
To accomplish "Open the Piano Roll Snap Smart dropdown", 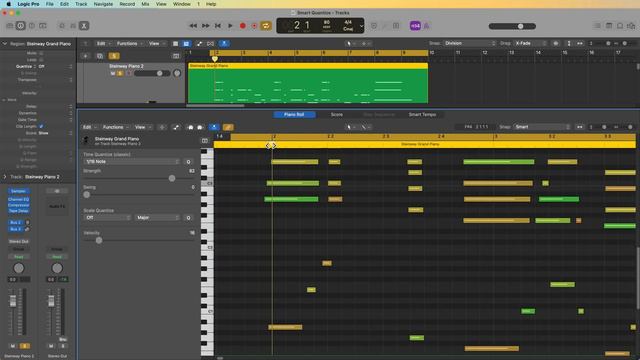I will click(541, 127).
